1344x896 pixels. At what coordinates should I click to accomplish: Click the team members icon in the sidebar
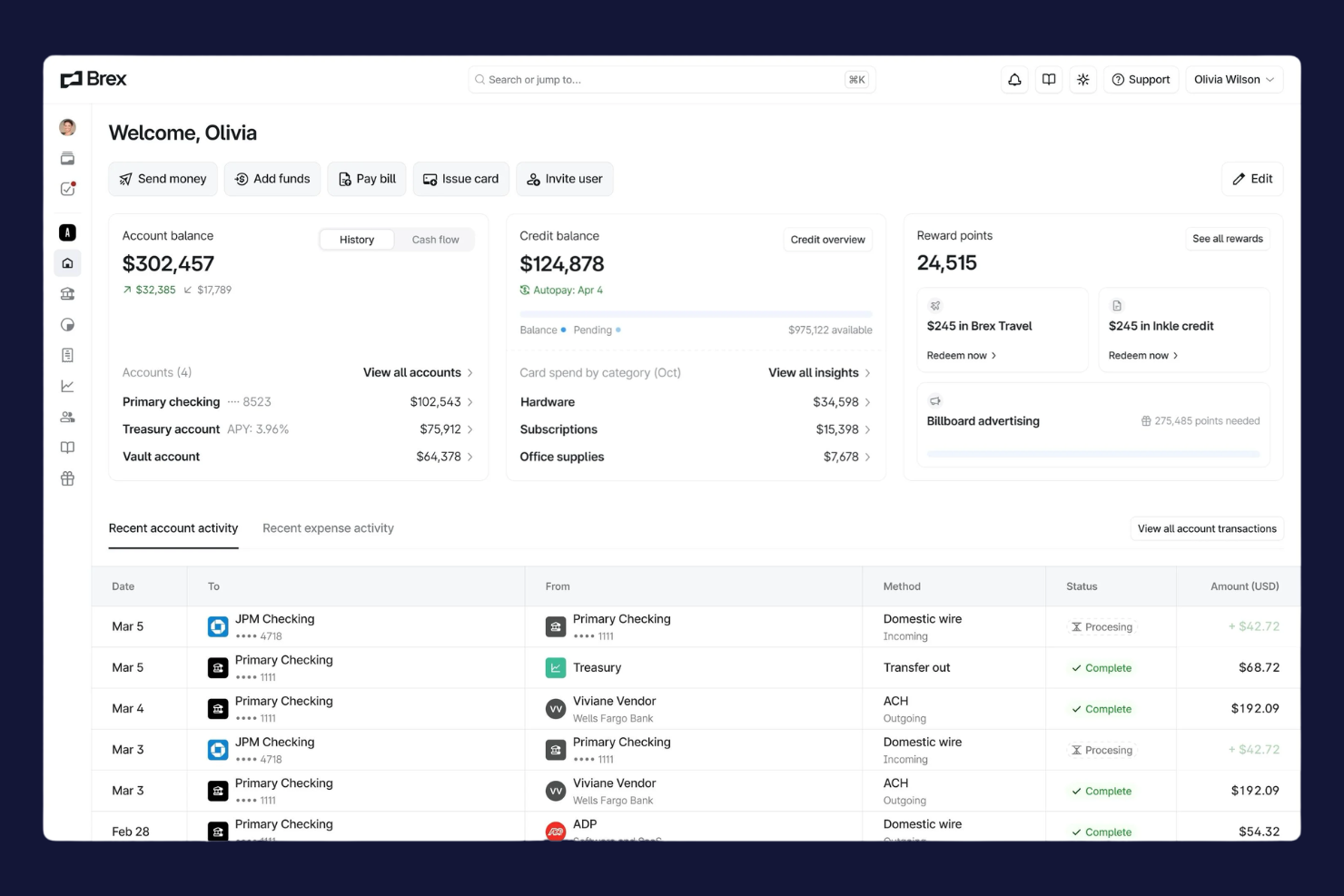pyautogui.click(x=67, y=416)
